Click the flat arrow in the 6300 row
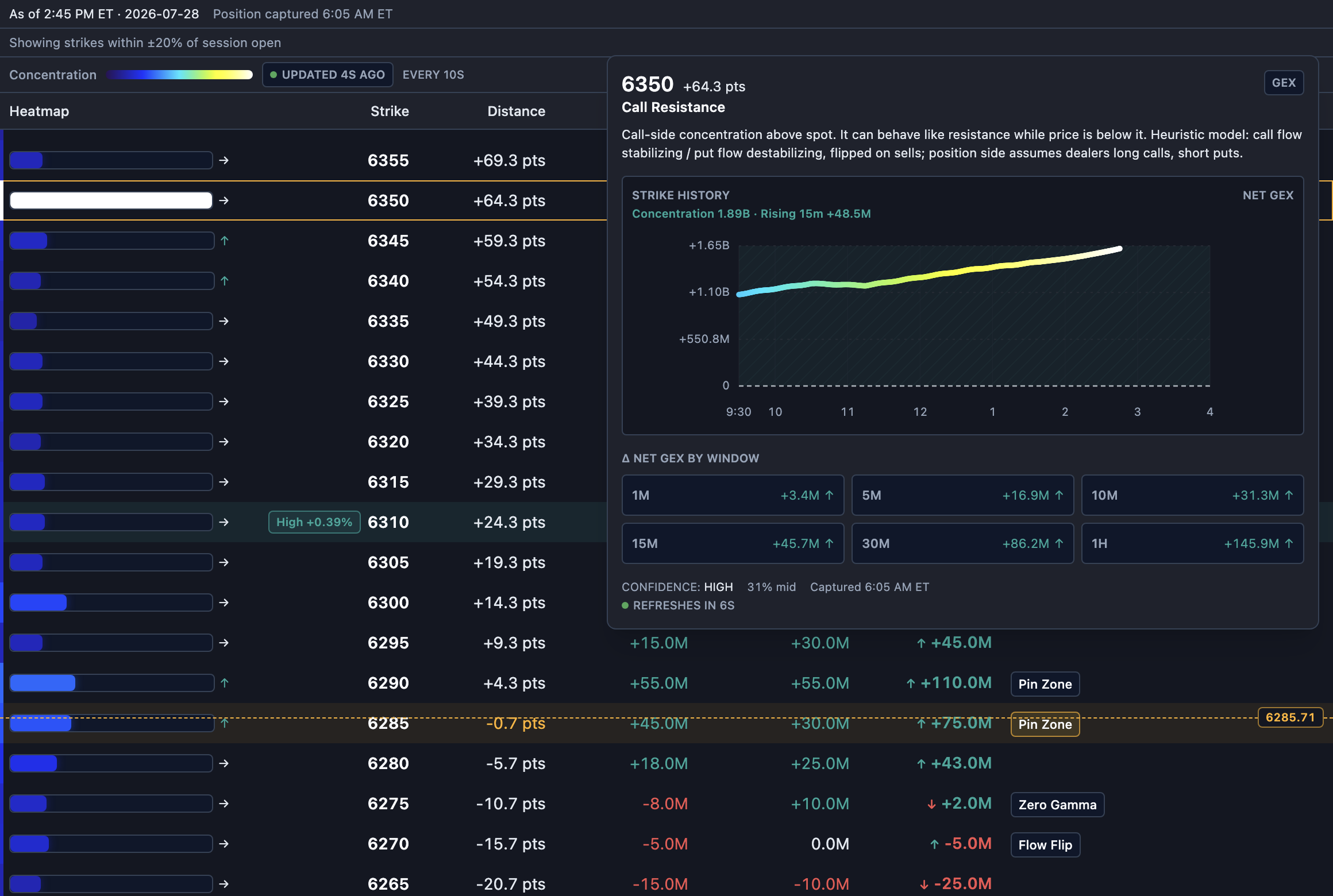This screenshot has height=896, width=1333. pyautogui.click(x=224, y=603)
